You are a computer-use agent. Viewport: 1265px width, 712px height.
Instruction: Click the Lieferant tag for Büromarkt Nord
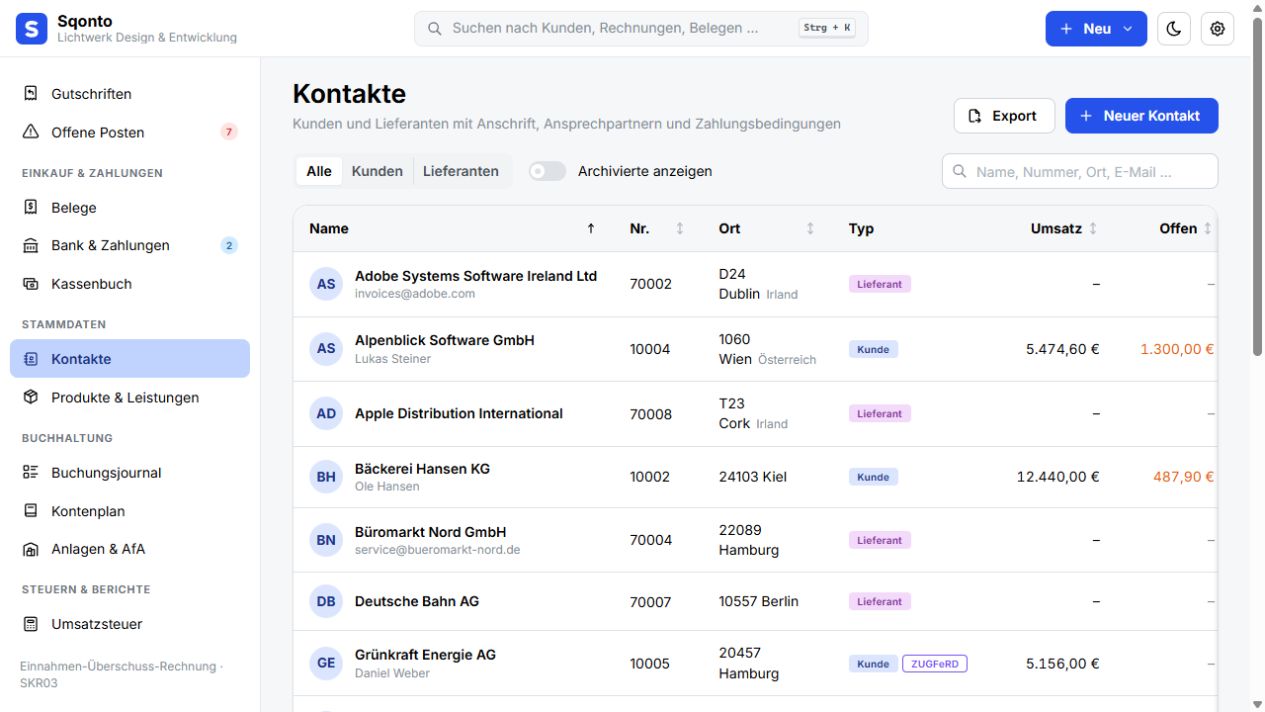pyautogui.click(x=879, y=540)
